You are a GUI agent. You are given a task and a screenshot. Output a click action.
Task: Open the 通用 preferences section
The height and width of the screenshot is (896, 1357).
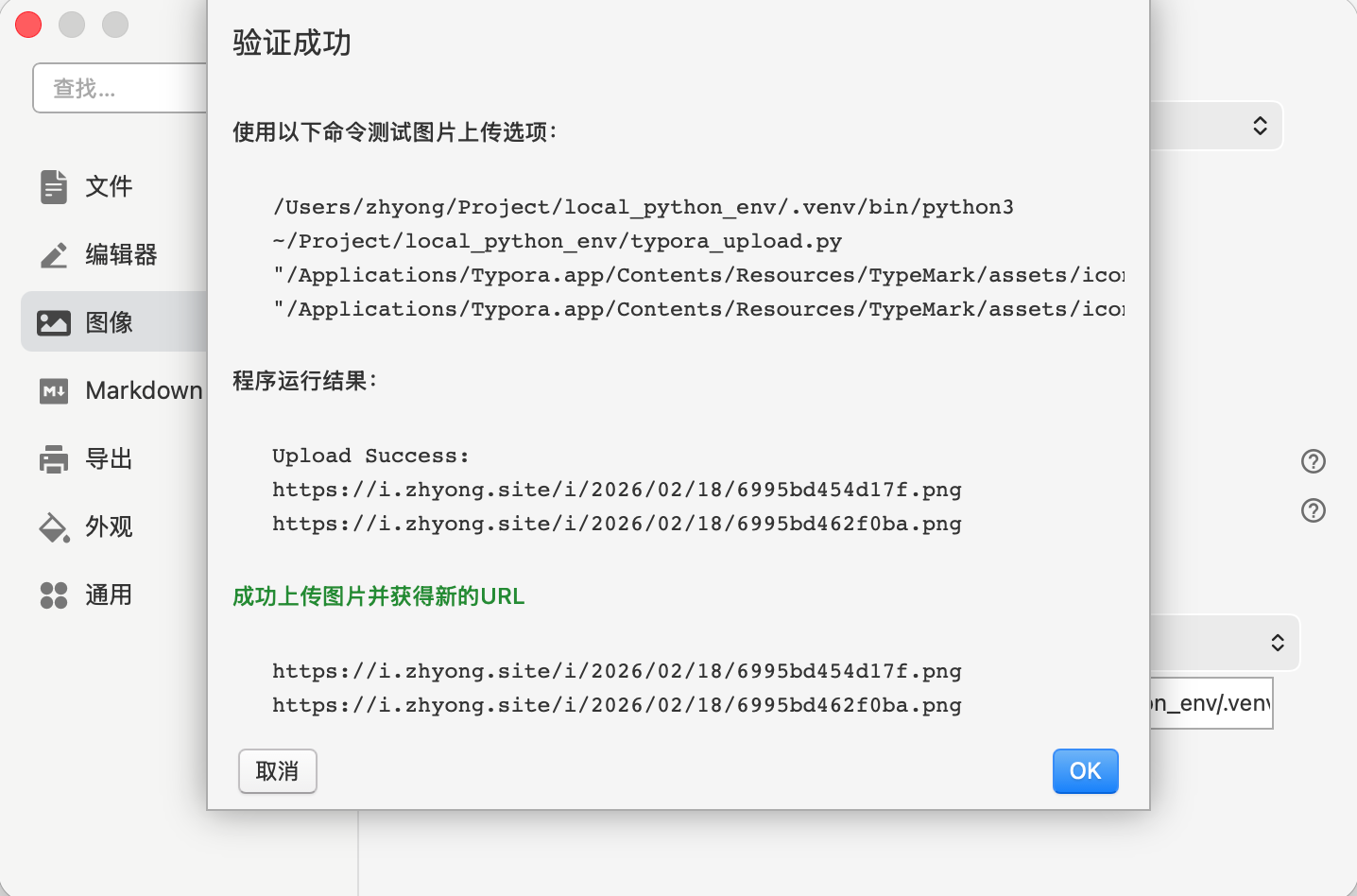point(108,595)
